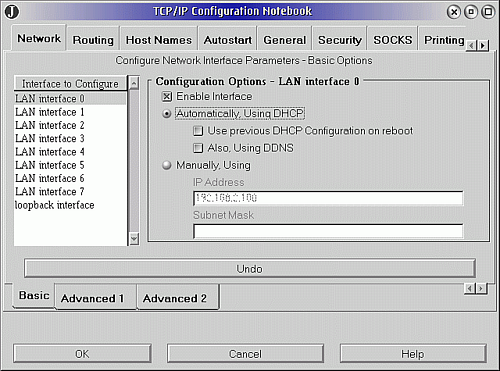The width and height of the screenshot is (500, 371).
Task: Toggle the Enable Interface checkbox
Action: point(167,97)
